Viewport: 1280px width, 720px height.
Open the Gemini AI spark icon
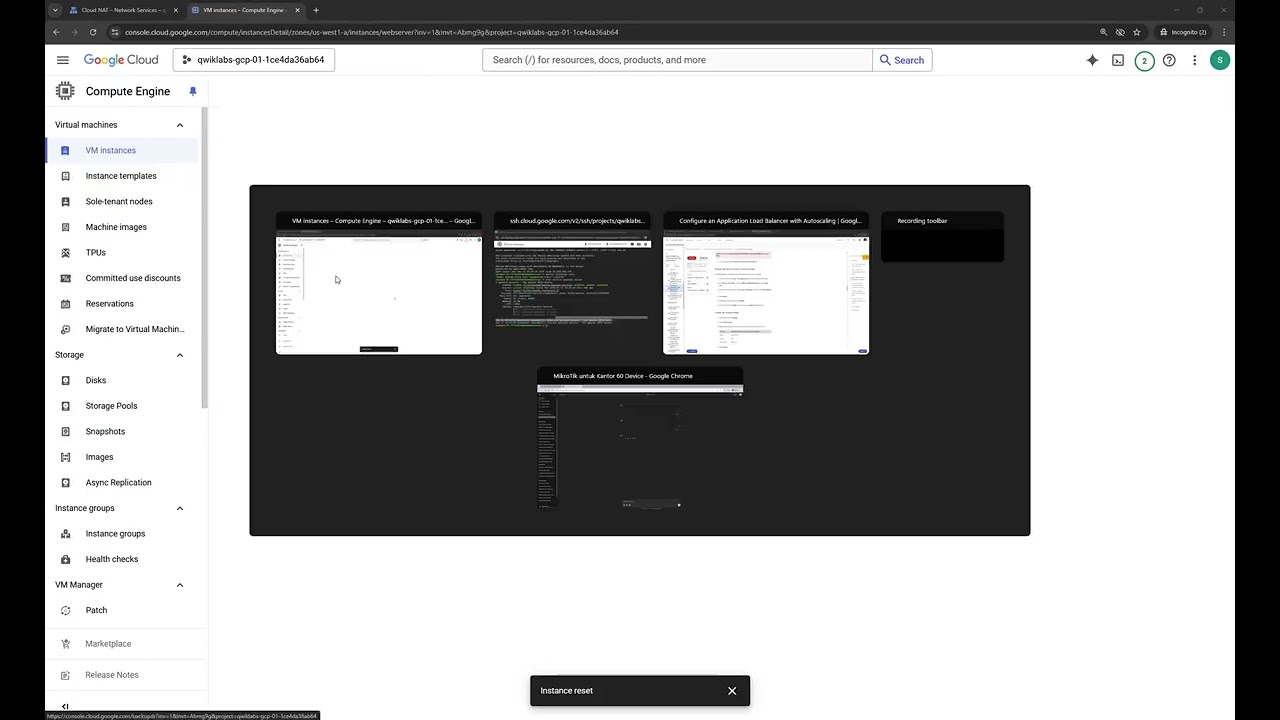(1092, 60)
